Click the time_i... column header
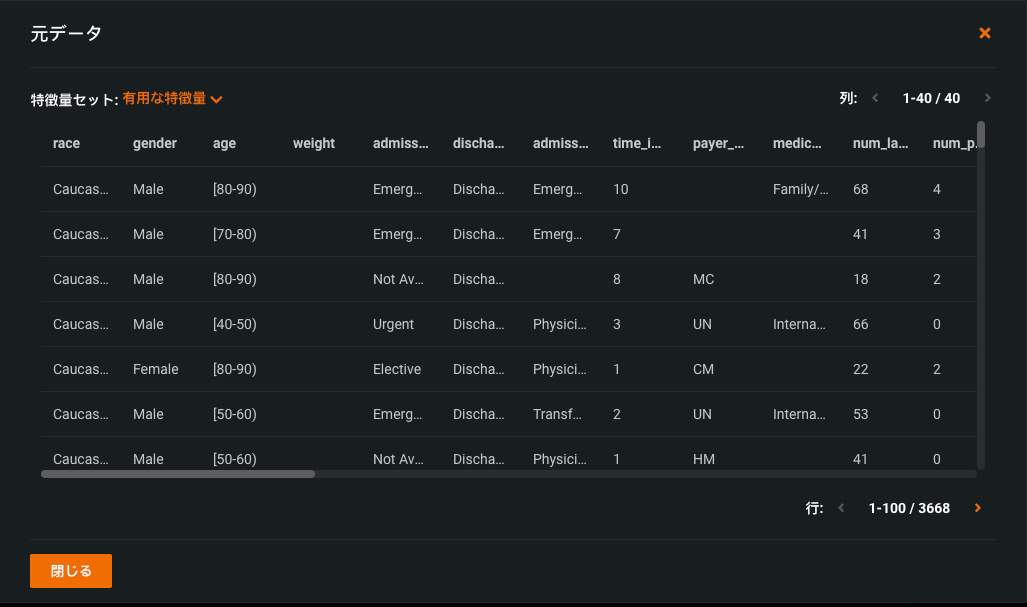 (637, 144)
